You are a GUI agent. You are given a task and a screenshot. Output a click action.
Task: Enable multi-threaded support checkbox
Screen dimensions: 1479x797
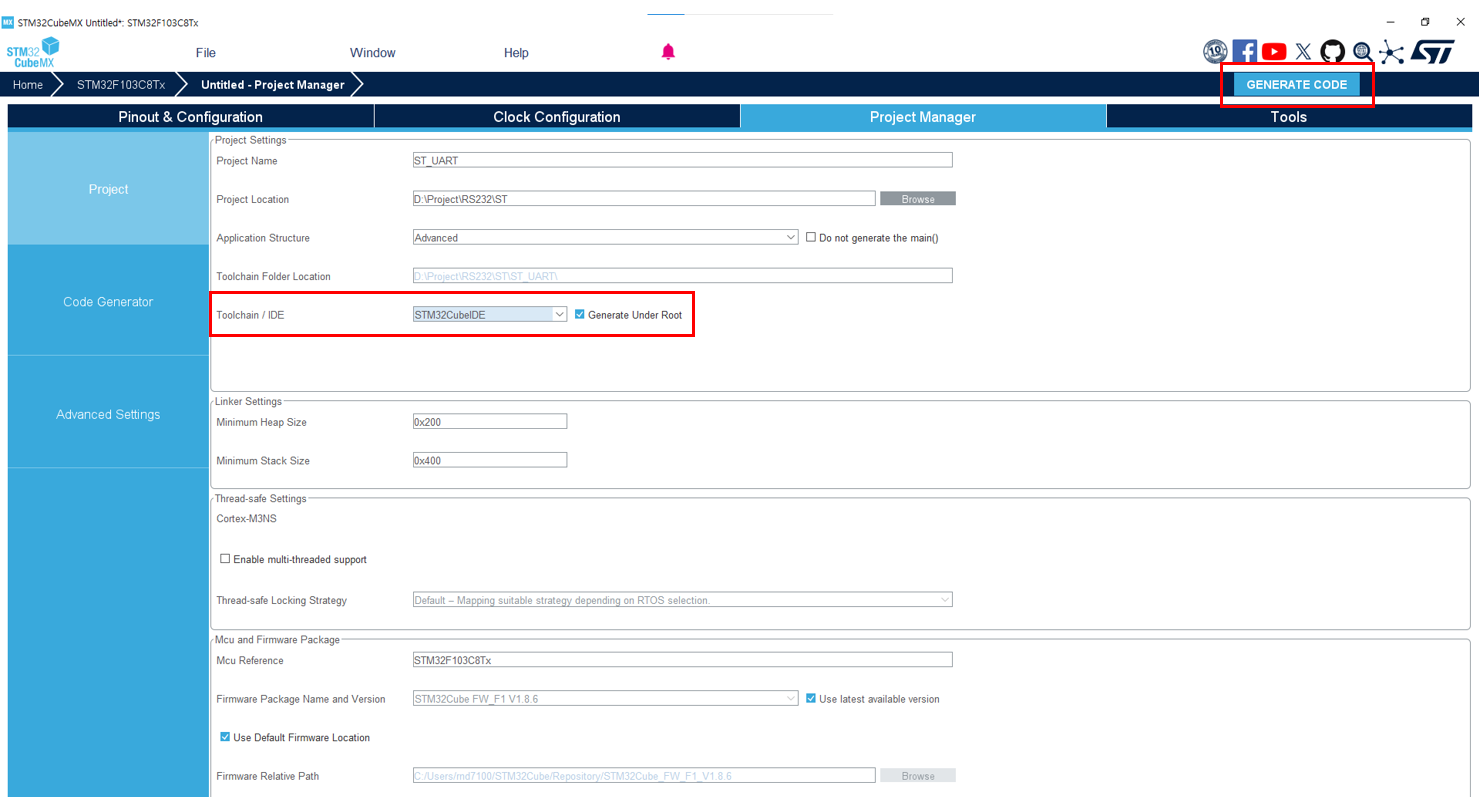pyautogui.click(x=225, y=559)
